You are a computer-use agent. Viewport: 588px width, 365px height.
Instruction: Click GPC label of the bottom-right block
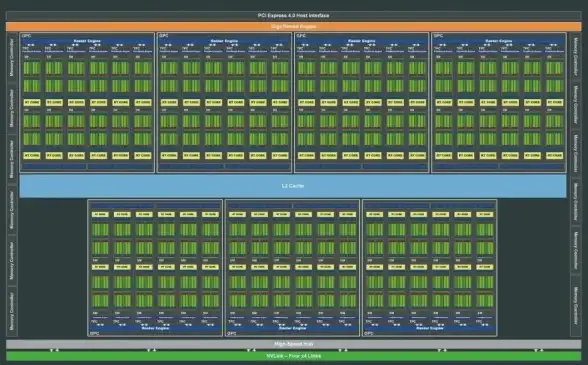click(369, 333)
